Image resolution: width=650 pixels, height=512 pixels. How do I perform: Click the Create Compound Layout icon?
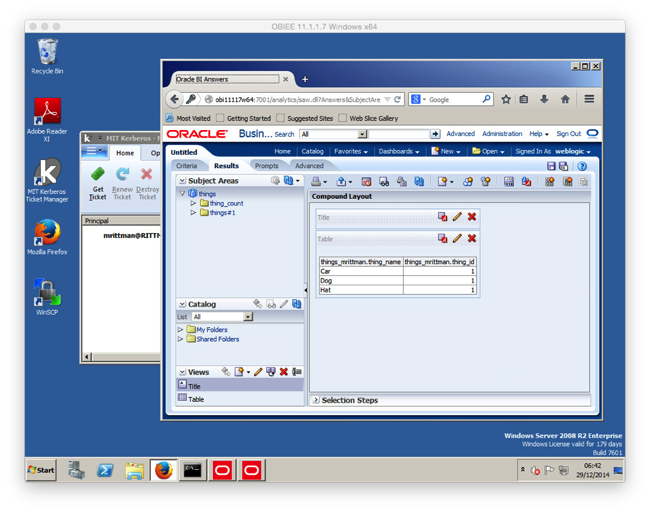tap(550, 182)
